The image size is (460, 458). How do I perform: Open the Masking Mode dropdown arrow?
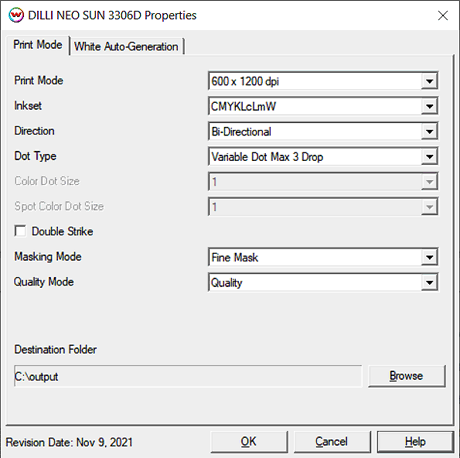pyautogui.click(x=429, y=257)
